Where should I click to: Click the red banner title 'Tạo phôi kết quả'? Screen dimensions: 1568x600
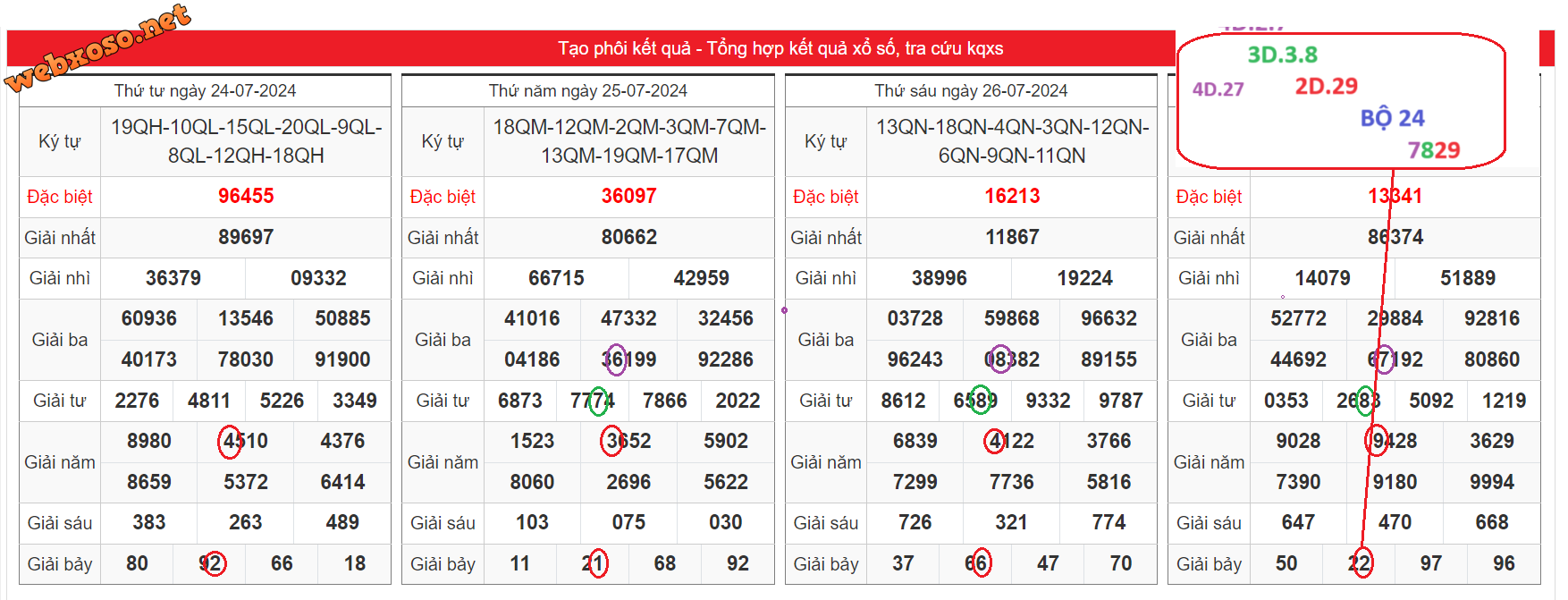tap(624, 48)
